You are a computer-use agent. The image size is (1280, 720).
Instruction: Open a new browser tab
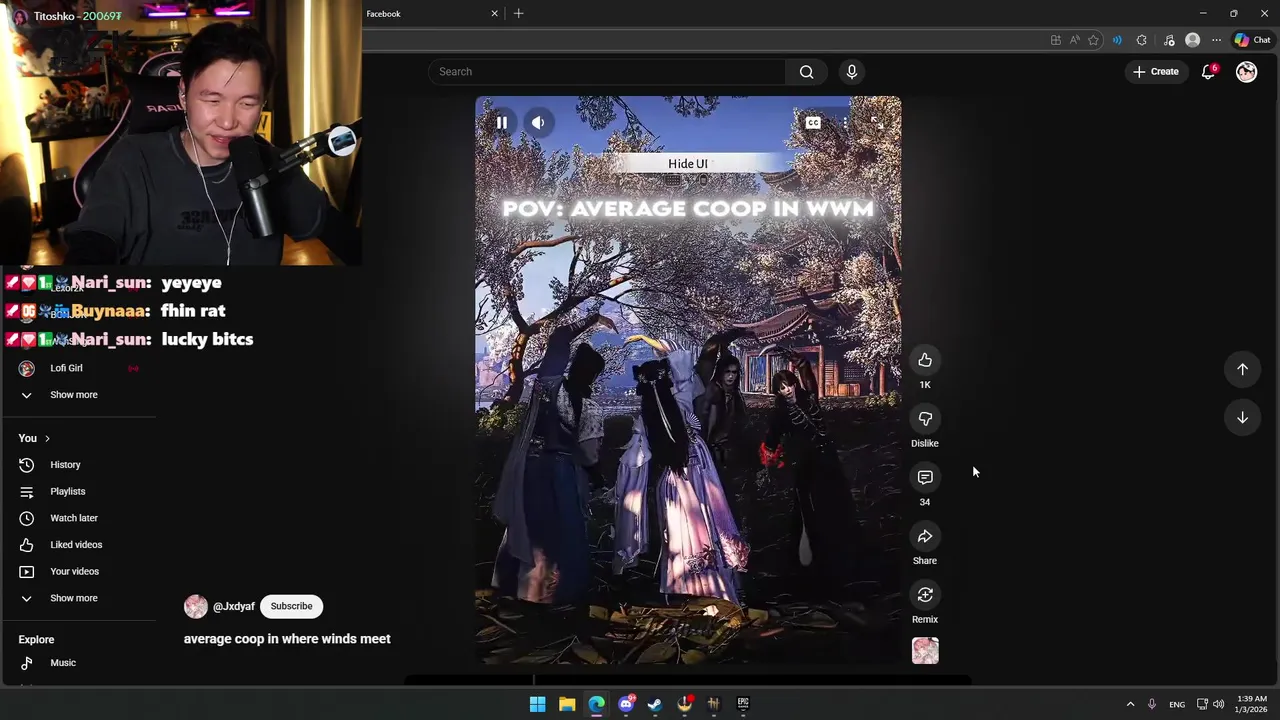pos(518,14)
